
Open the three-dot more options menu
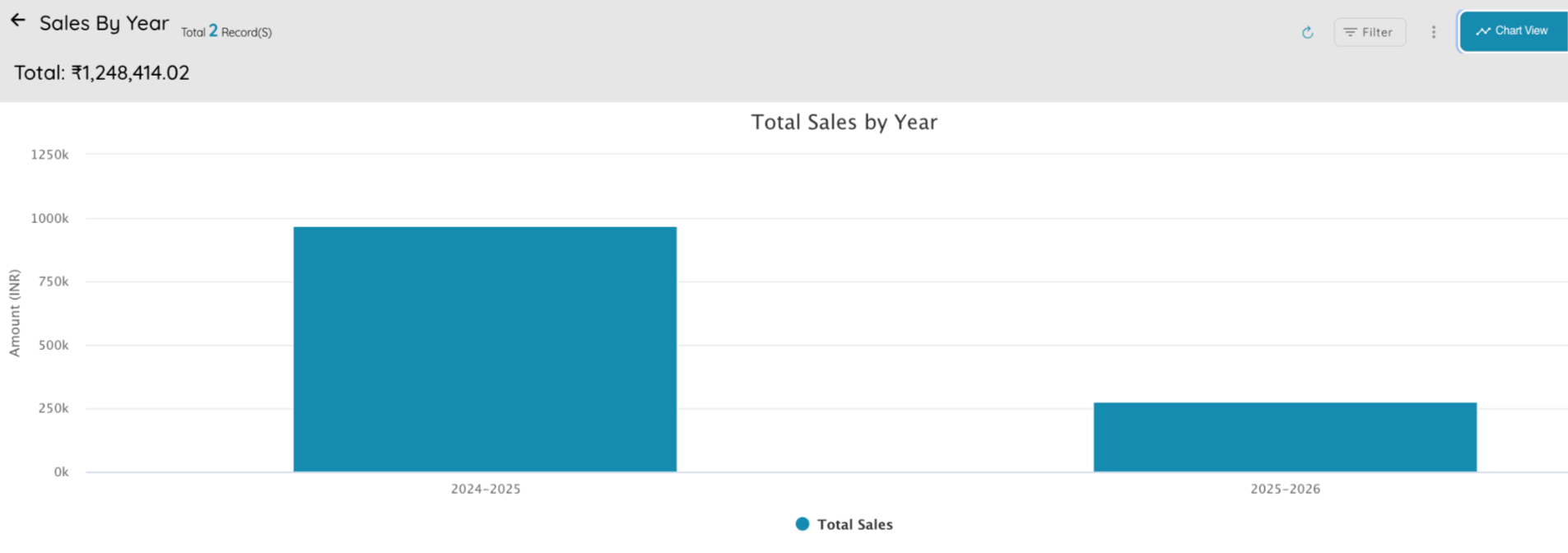click(x=1434, y=32)
